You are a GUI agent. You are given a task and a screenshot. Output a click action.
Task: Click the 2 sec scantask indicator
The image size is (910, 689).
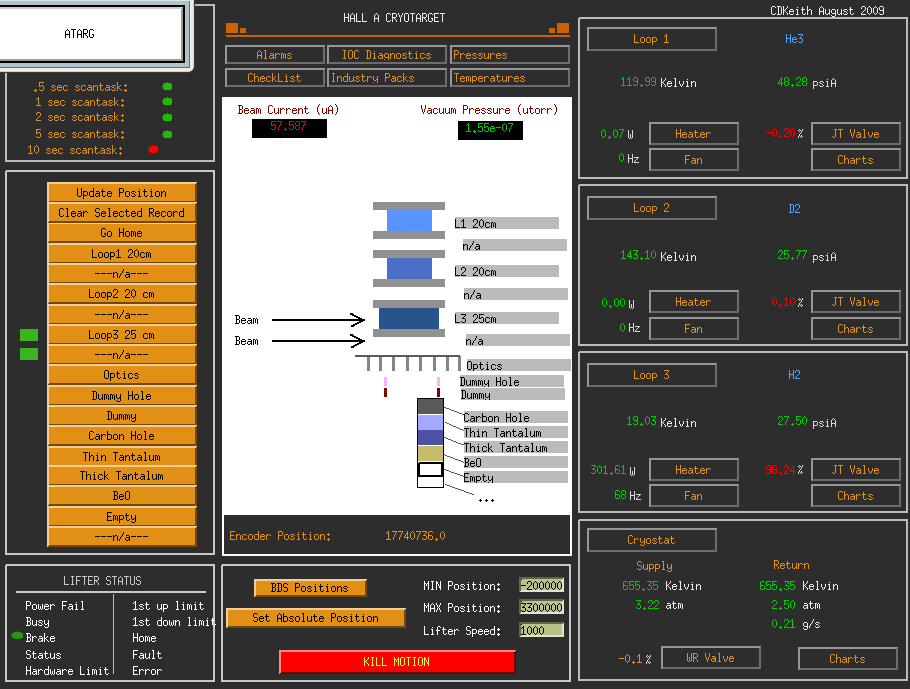coord(168,117)
